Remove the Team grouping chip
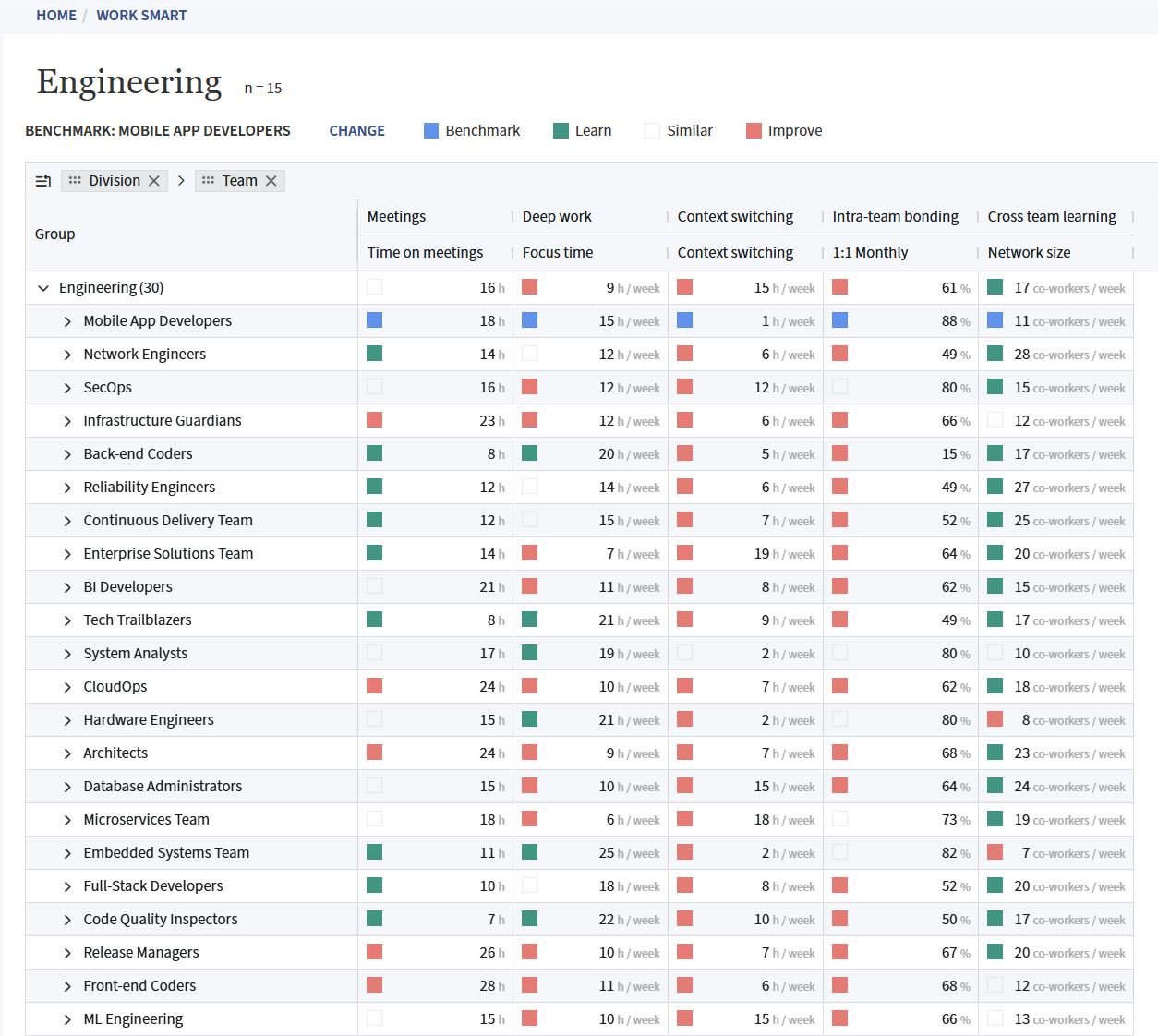The width and height of the screenshot is (1158, 1036). tap(271, 181)
